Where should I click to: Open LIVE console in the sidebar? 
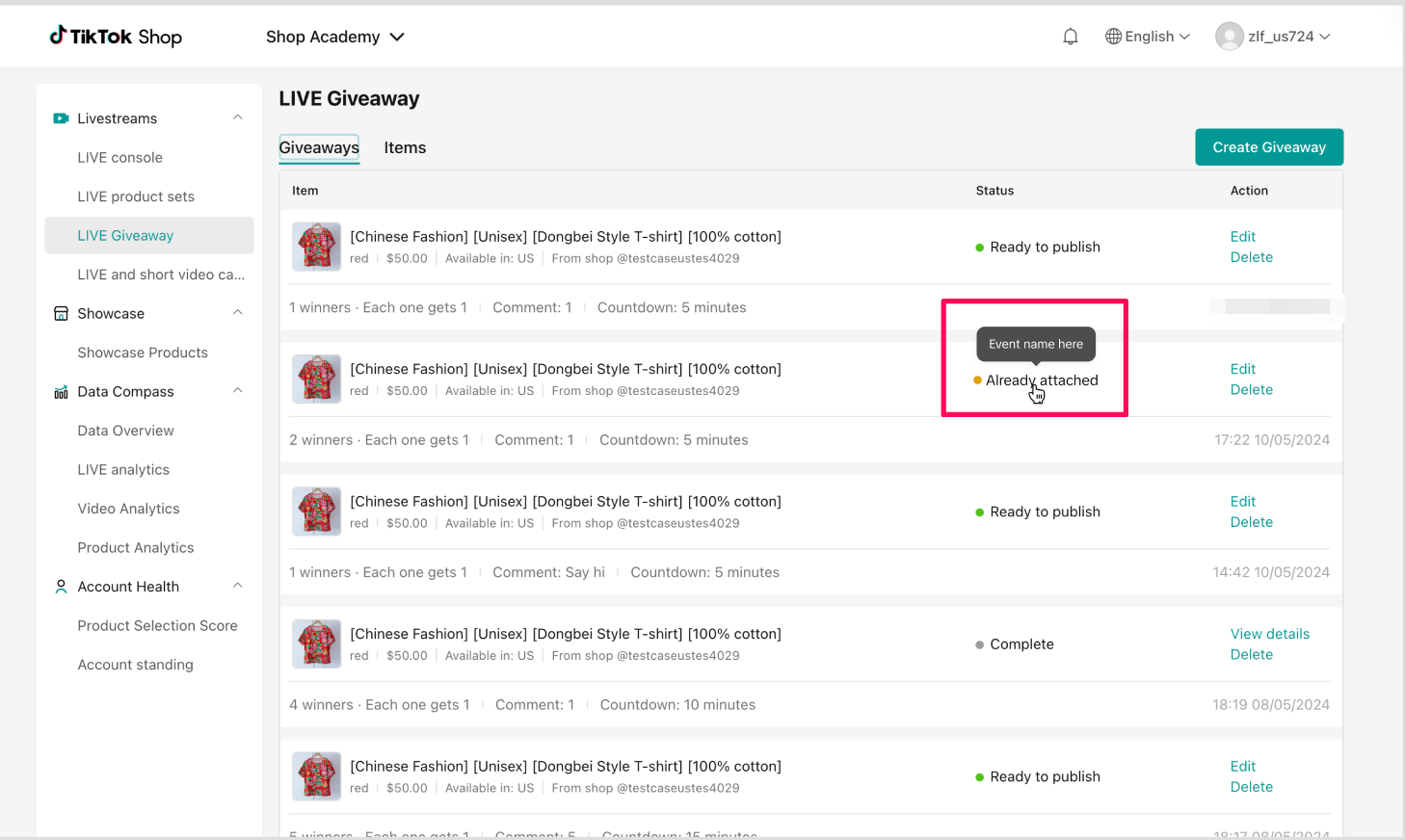point(119,158)
